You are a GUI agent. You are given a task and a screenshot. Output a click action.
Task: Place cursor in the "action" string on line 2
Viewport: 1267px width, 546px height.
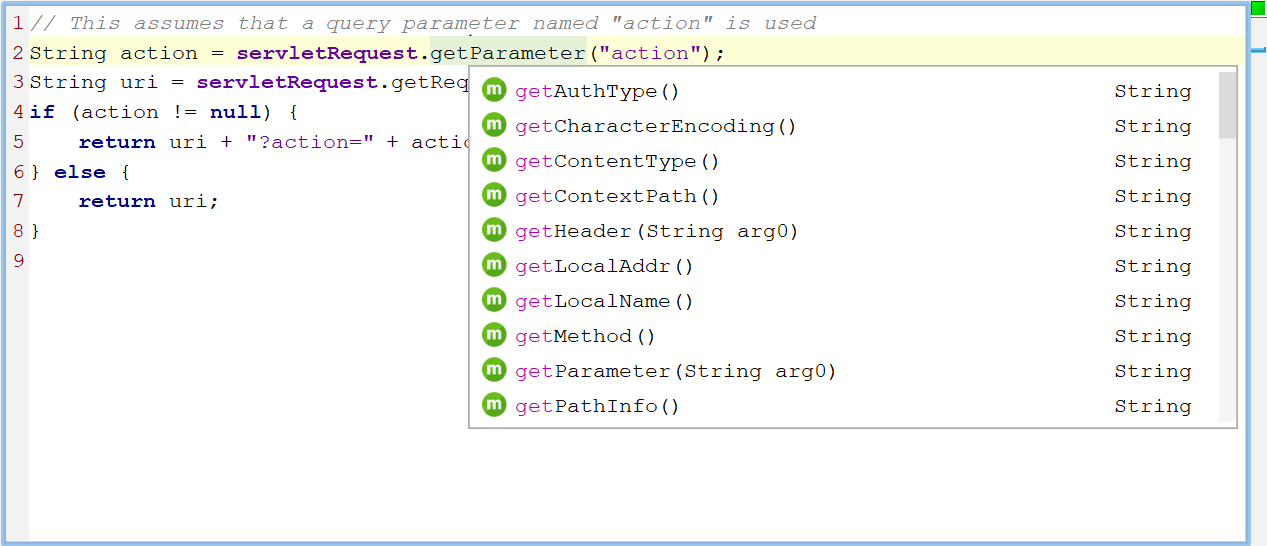click(x=649, y=53)
